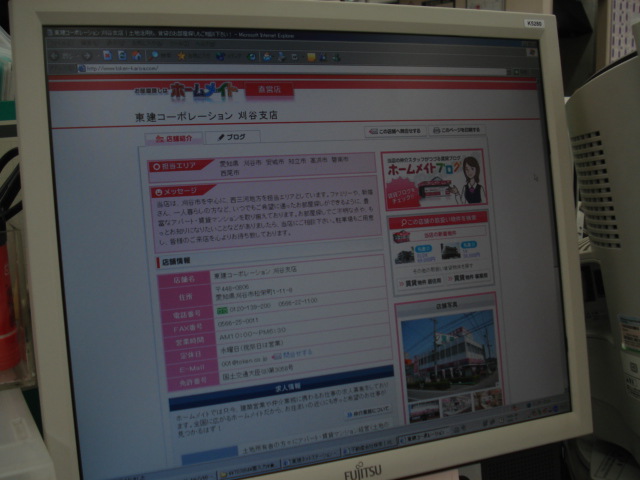
Task: Select the red 直営店 header tab
Action: (269, 89)
